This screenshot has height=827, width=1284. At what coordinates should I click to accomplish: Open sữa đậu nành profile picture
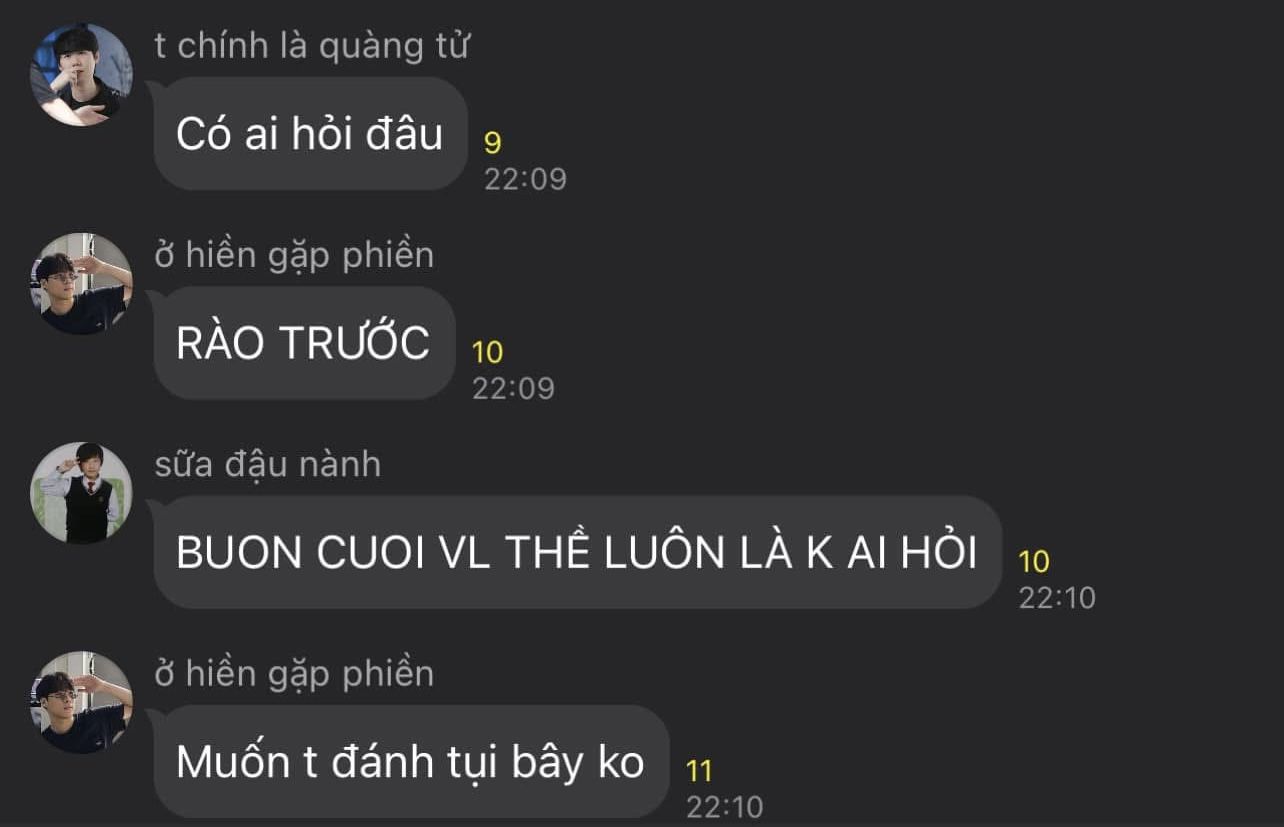point(81,493)
